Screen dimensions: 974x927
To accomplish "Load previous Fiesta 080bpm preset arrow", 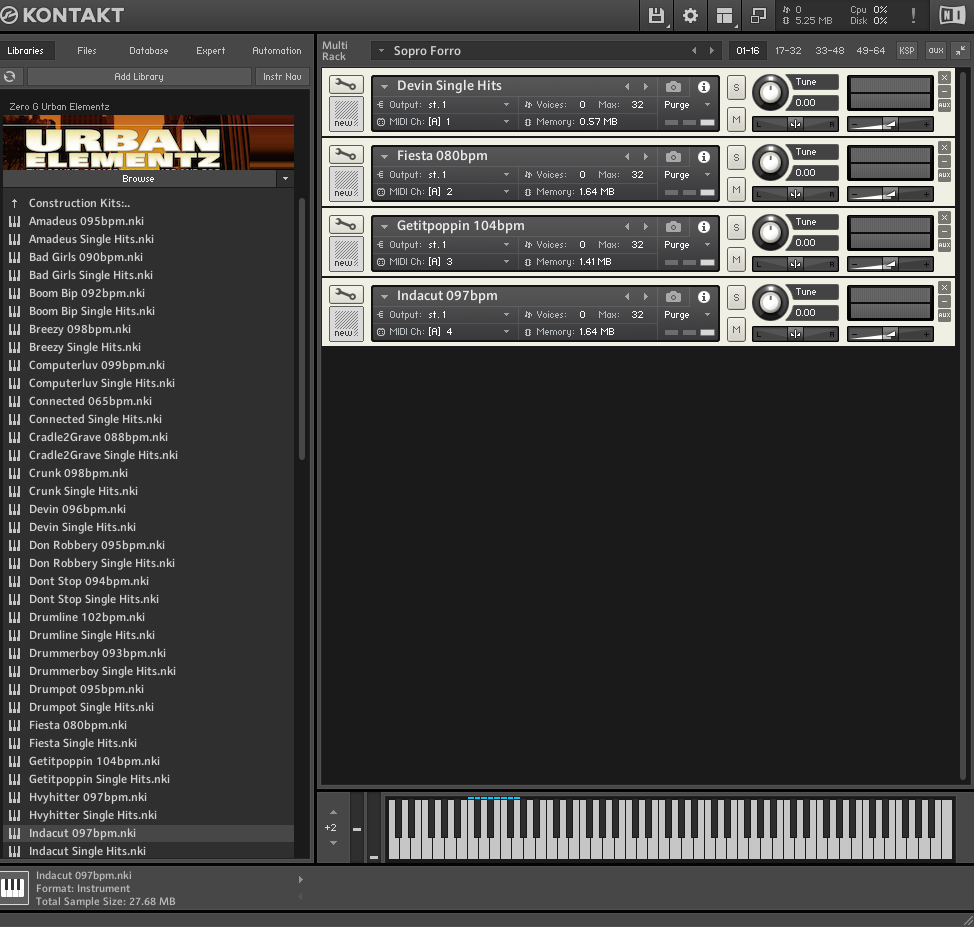I will (627, 157).
